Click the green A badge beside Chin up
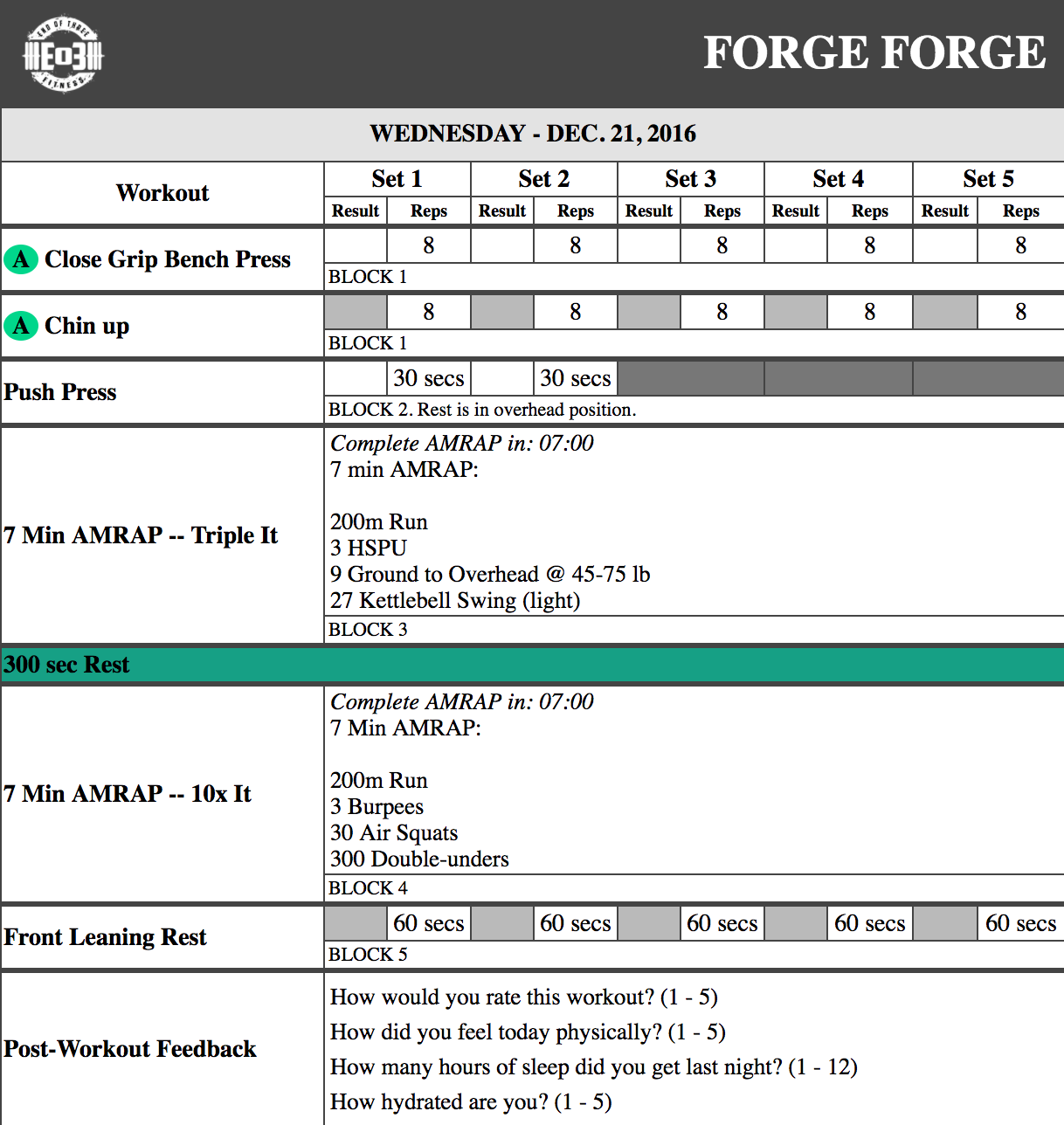 (x=21, y=326)
